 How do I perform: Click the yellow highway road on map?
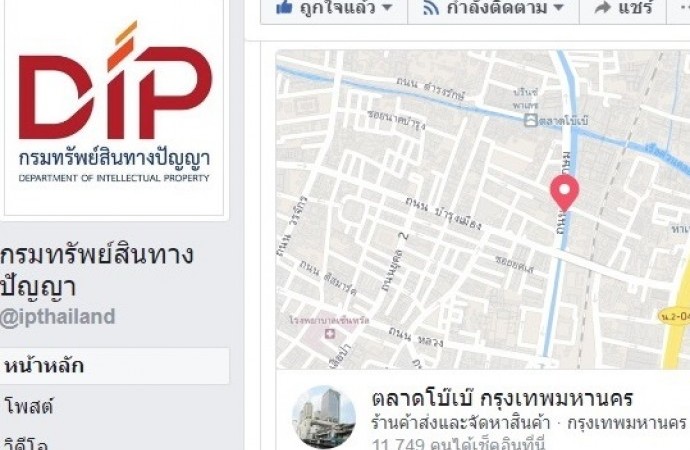680,326
